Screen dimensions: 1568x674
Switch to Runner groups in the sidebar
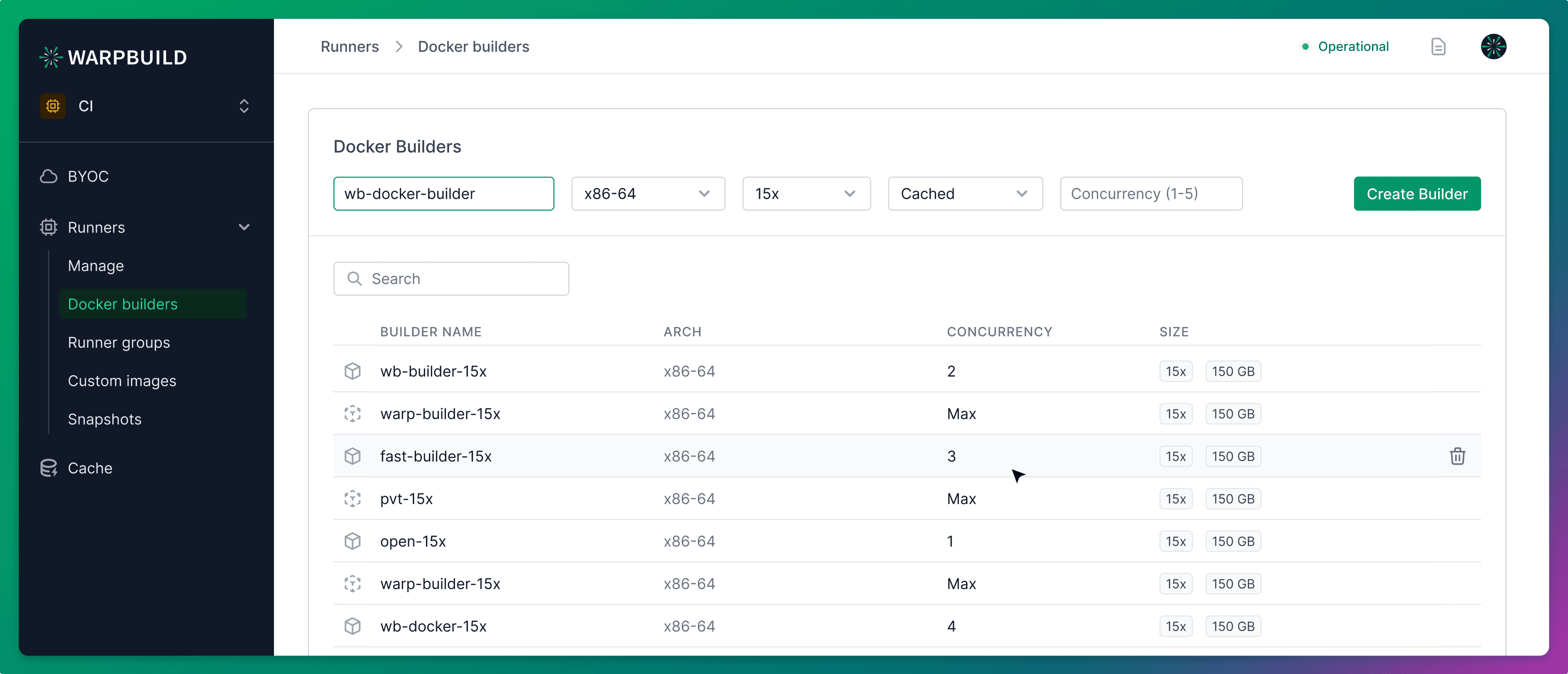(119, 343)
